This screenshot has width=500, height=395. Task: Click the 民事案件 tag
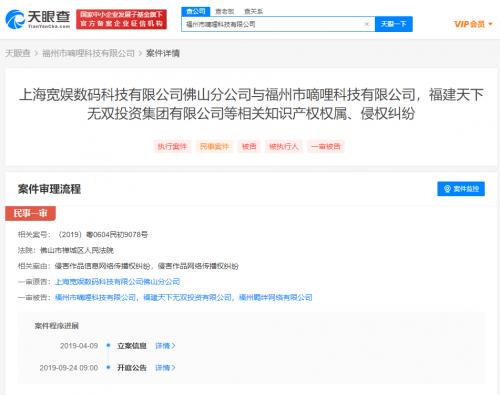point(214,146)
